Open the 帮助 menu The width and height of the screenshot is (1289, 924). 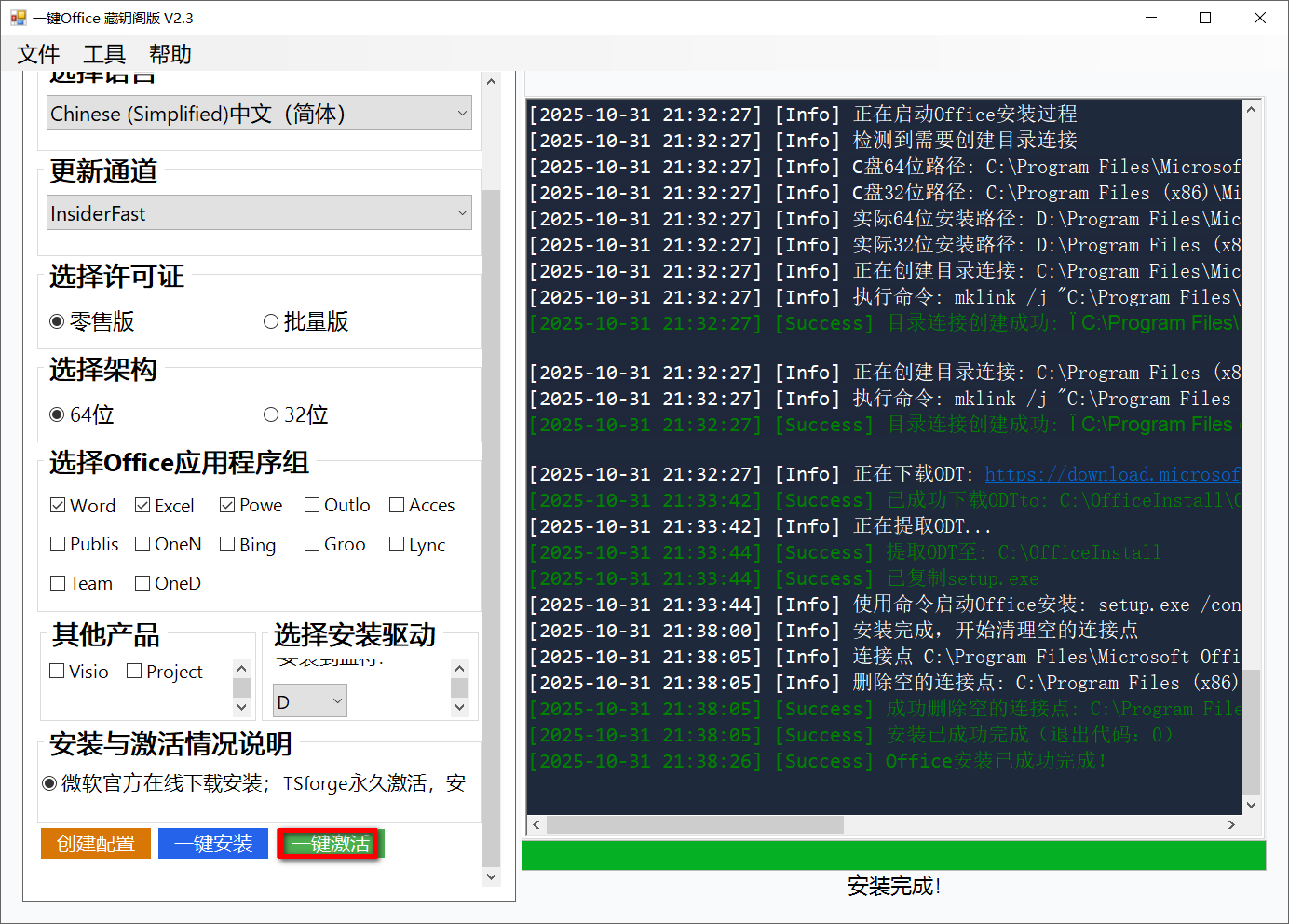point(169,54)
